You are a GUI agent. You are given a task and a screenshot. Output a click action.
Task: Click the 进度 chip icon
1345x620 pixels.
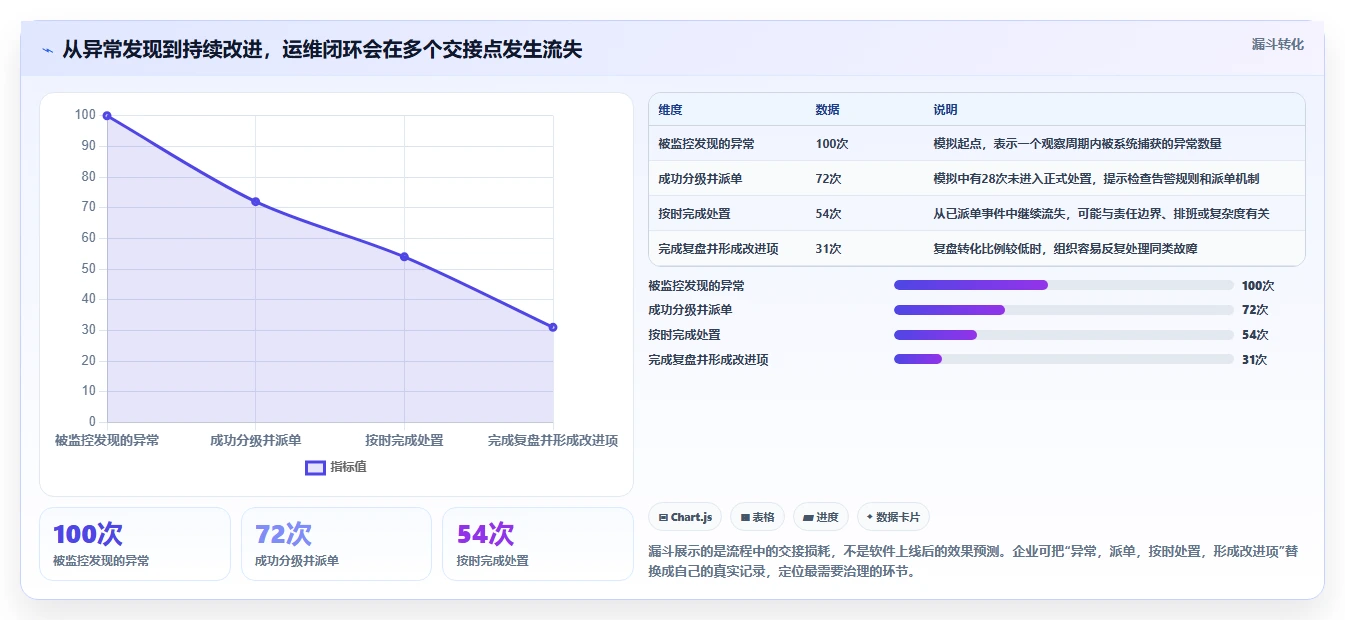point(808,518)
